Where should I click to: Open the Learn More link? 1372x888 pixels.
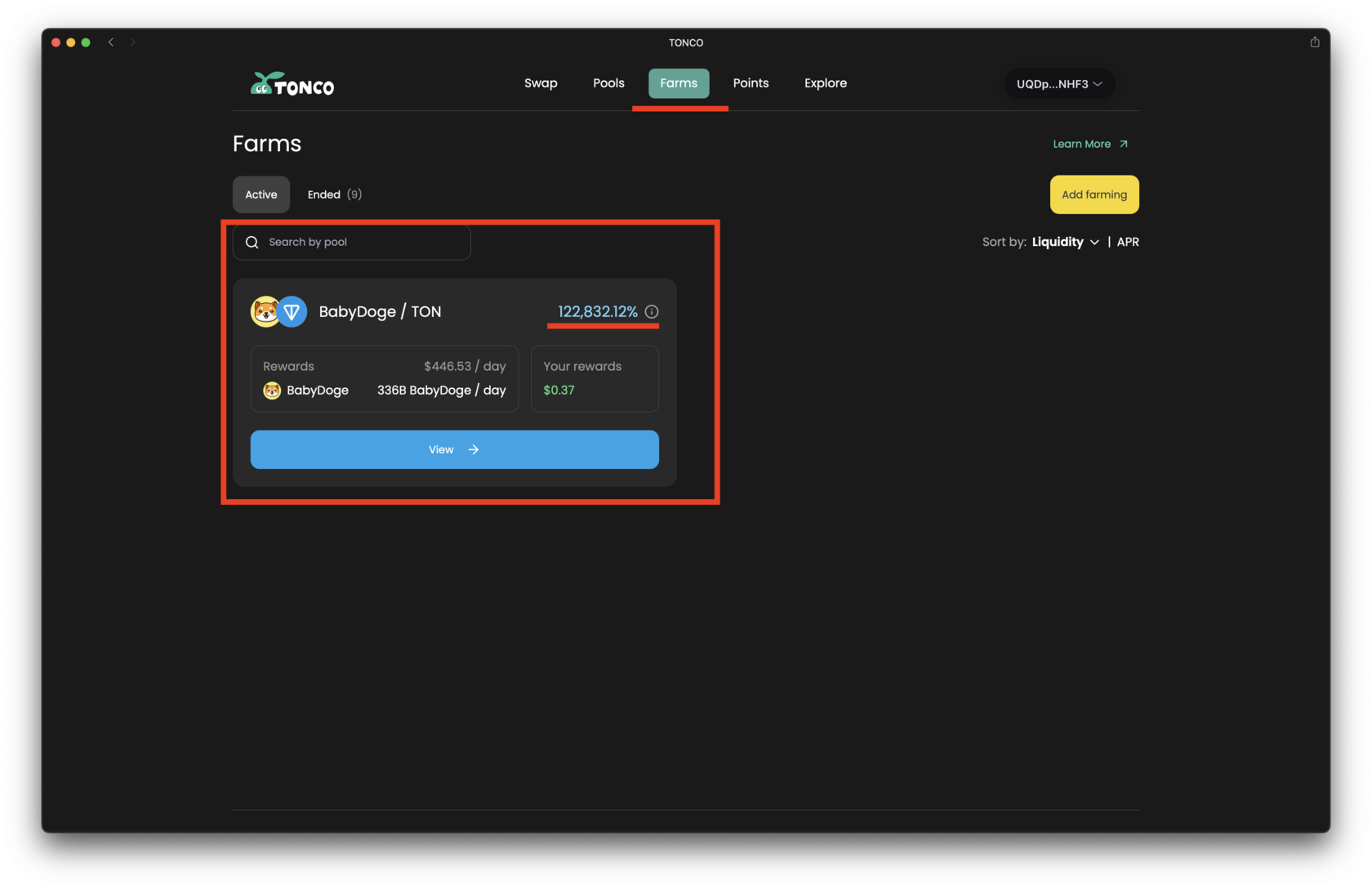click(1090, 144)
